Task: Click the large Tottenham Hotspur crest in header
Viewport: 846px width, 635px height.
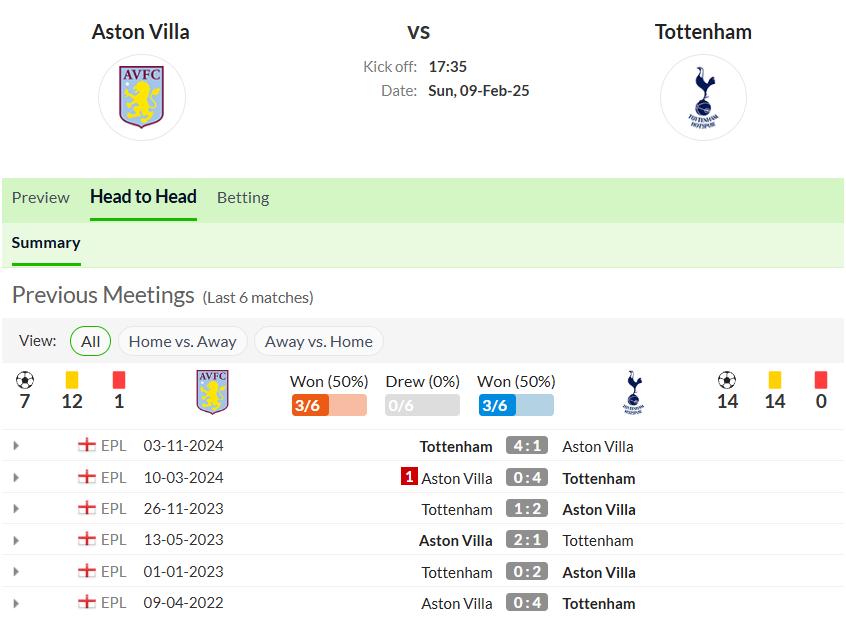Action: (x=703, y=97)
